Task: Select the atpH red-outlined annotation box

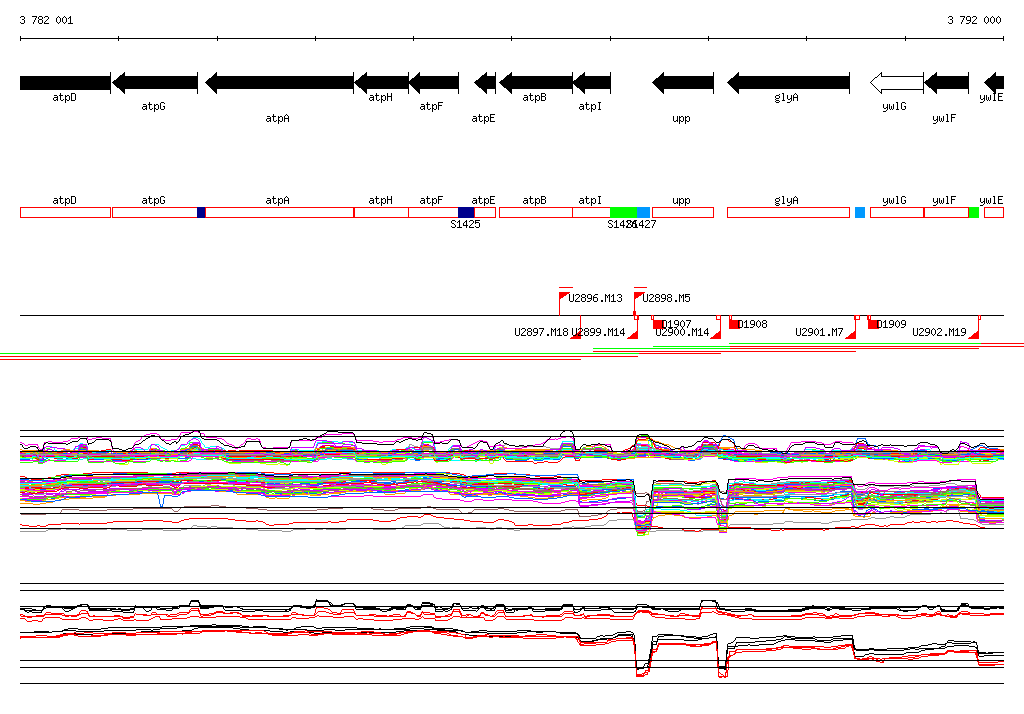Action: tap(381, 212)
